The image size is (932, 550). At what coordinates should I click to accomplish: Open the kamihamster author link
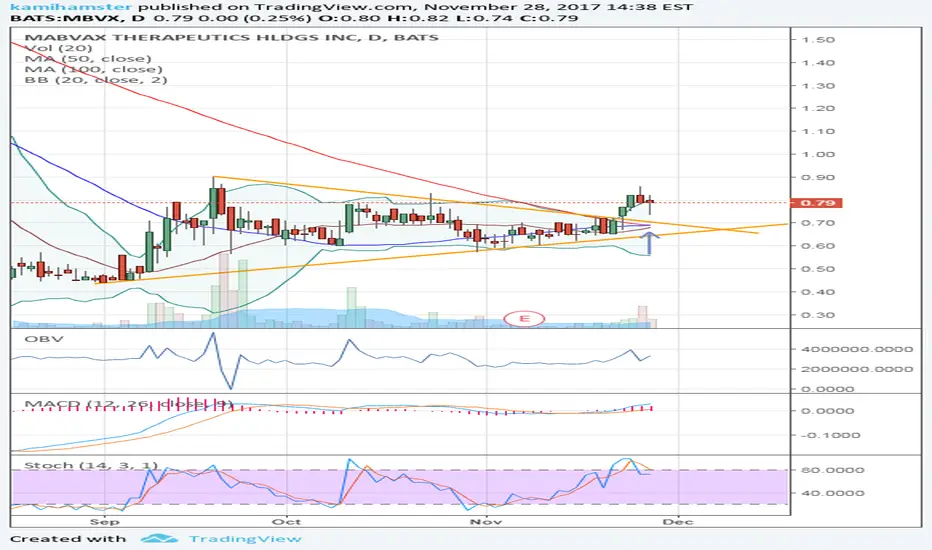click(x=71, y=7)
